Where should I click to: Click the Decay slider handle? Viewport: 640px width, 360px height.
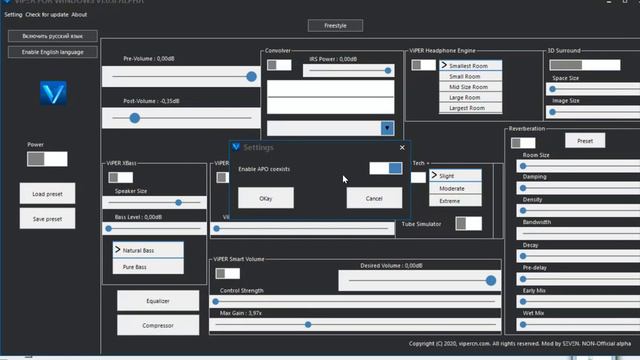pos(523,256)
